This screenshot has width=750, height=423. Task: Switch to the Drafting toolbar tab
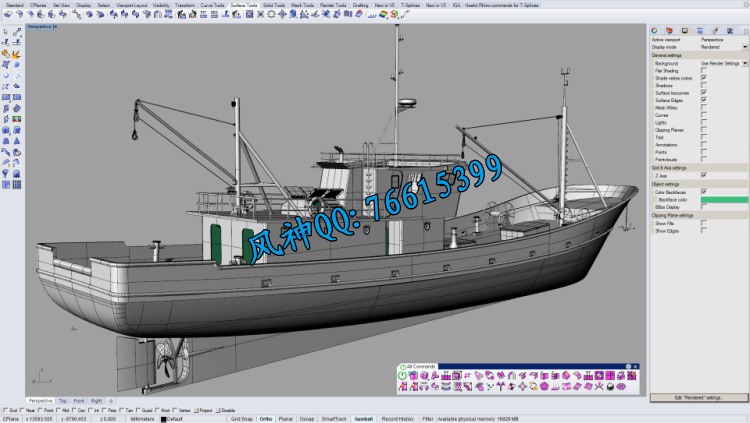point(361,5)
